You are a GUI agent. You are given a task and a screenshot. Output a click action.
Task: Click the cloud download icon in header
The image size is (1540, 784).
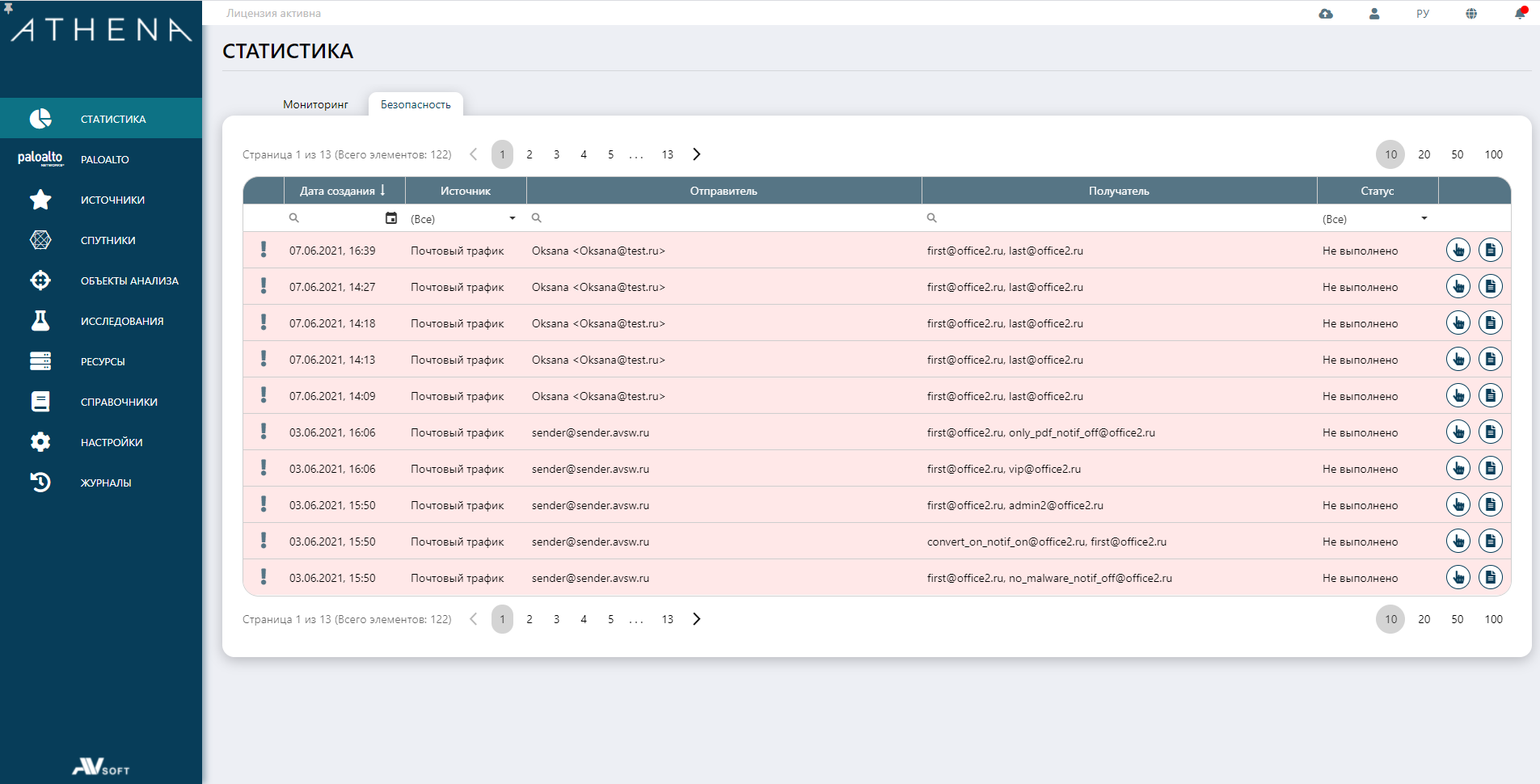[1326, 14]
